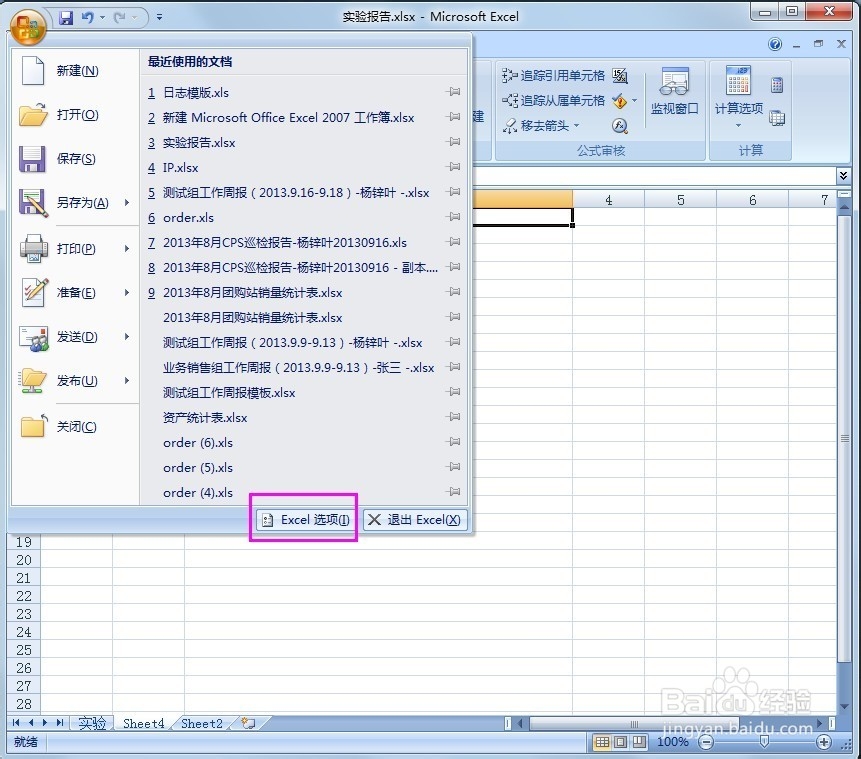Open recent document order (4).xls

[x=198, y=493]
